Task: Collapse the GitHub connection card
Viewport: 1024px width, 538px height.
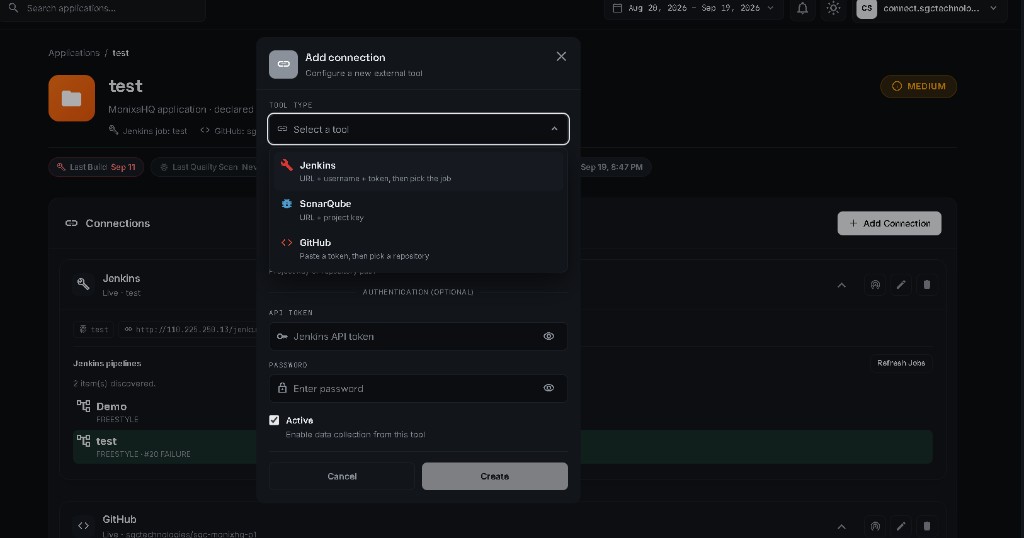Action: [841, 526]
